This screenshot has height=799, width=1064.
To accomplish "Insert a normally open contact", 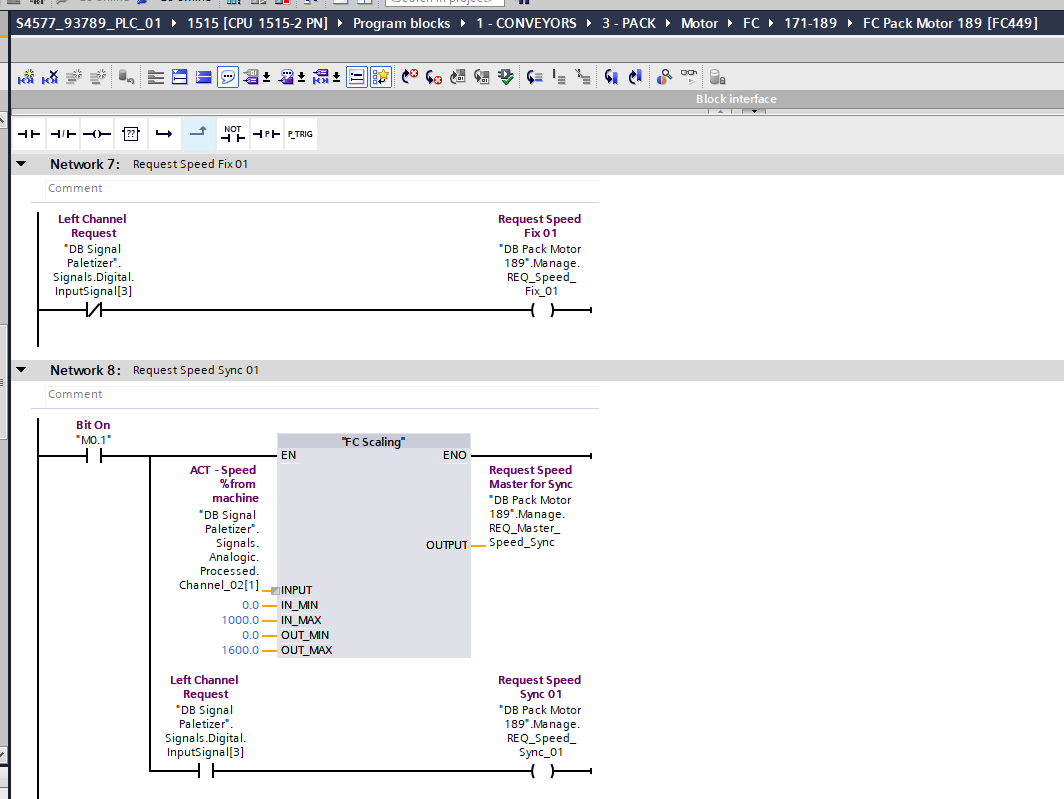I will point(29,134).
